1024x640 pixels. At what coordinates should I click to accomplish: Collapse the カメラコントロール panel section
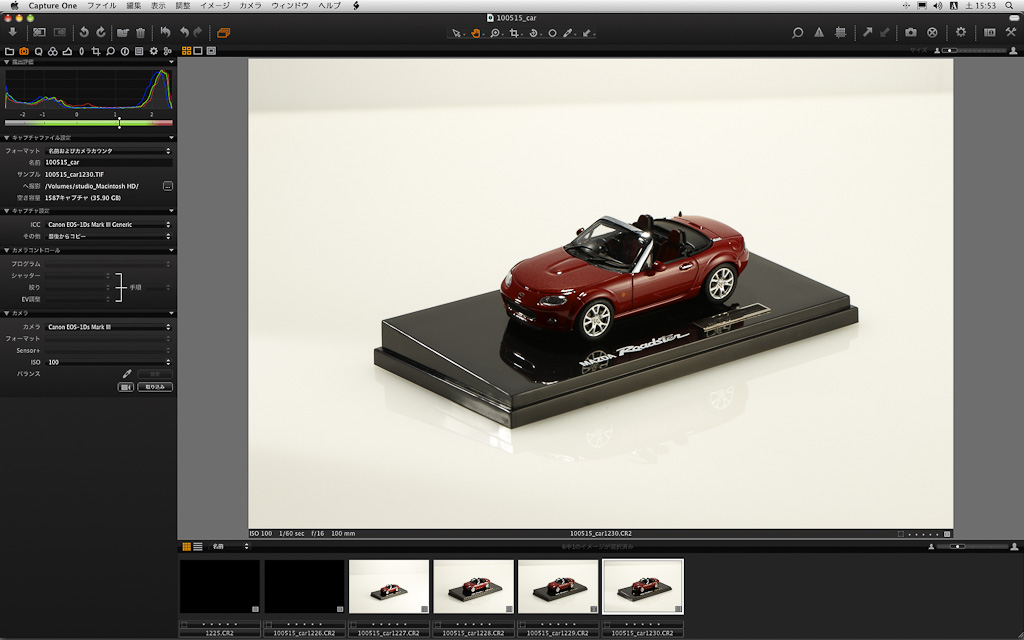(x=6, y=251)
